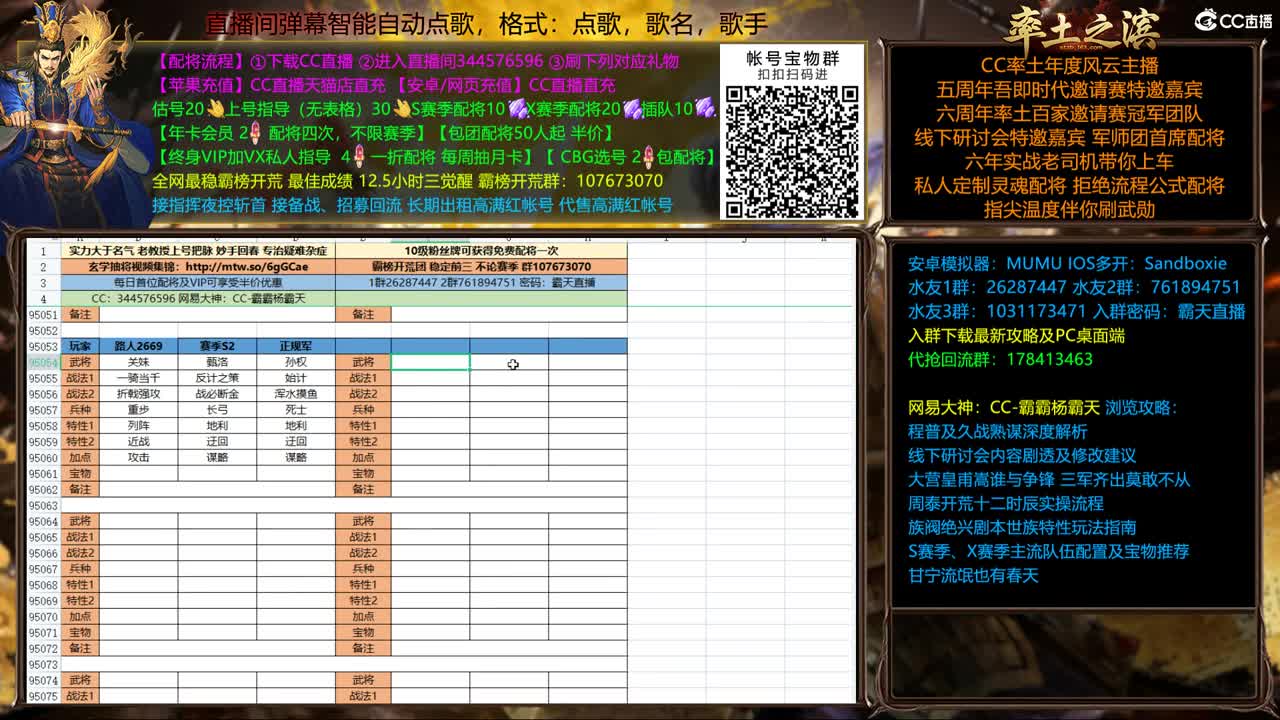The width and height of the screenshot is (1280, 720).
Task: Click the 路人2669 header cell
Action: [138, 346]
